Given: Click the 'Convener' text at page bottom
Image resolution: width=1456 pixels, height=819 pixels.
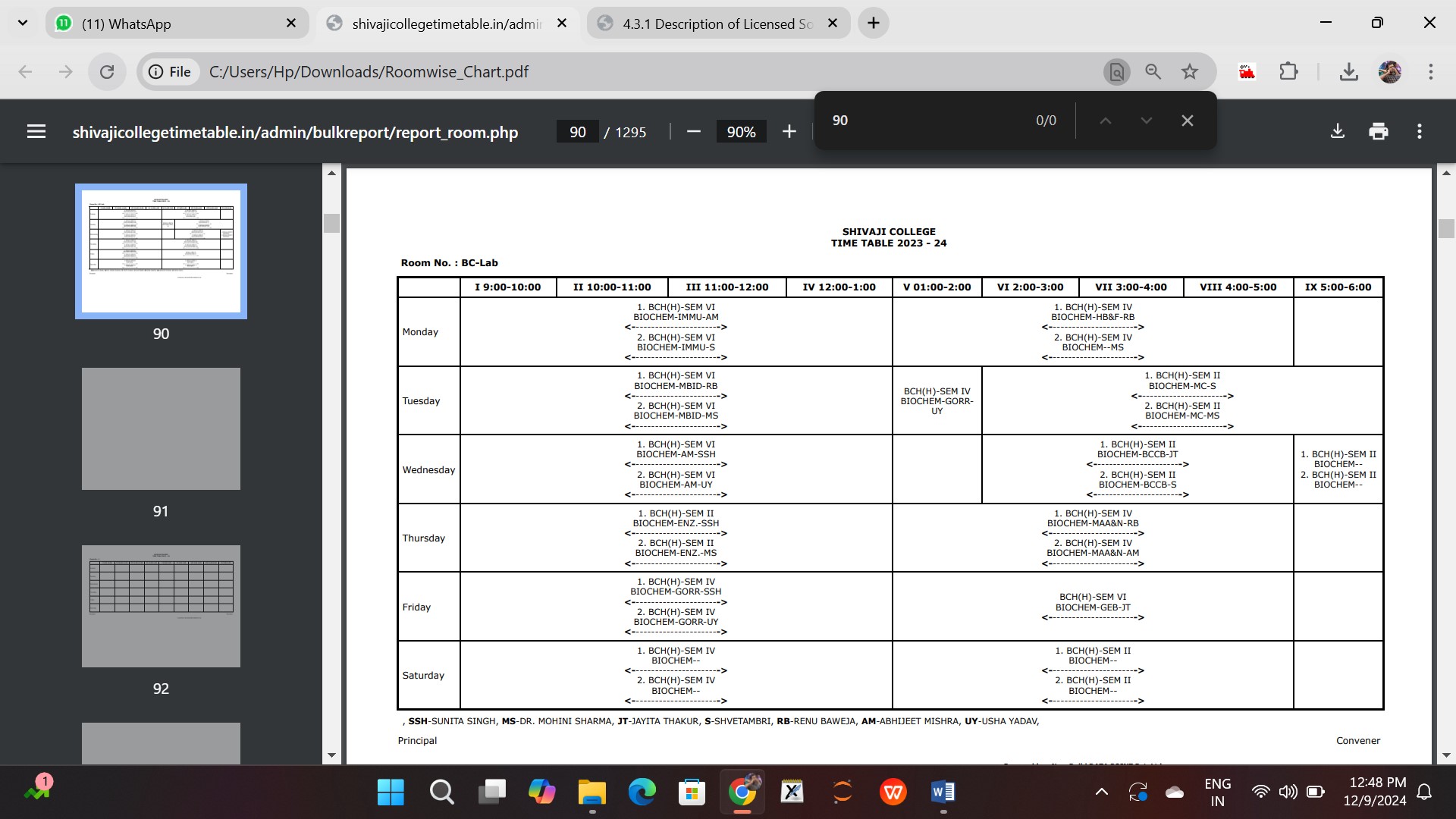Looking at the screenshot, I should (x=1358, y=741).
